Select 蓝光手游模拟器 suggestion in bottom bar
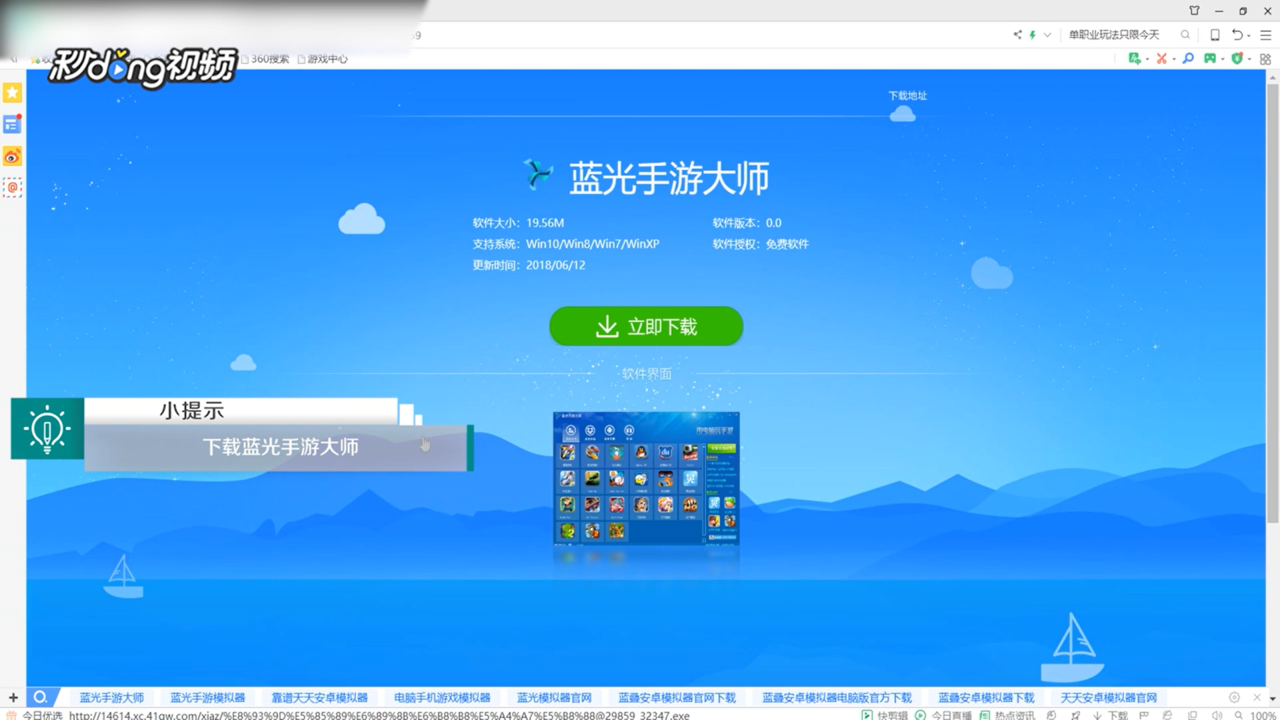The width and height of the screenshot is (1280, 720). tap(208, 697)
